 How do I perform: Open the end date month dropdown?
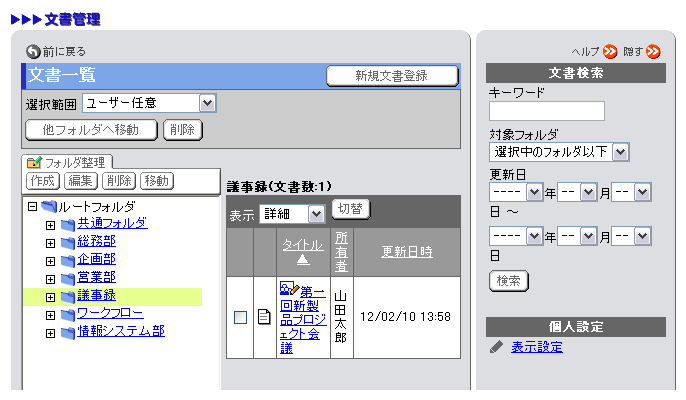click(x=577, y=236)
